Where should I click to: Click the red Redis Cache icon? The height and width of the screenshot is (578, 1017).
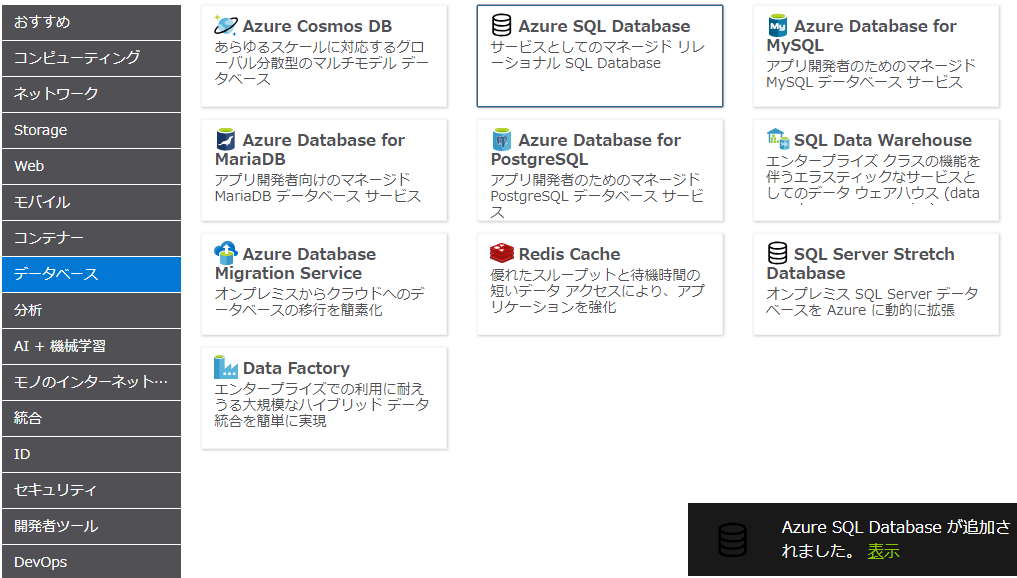[x=502, y=254]
